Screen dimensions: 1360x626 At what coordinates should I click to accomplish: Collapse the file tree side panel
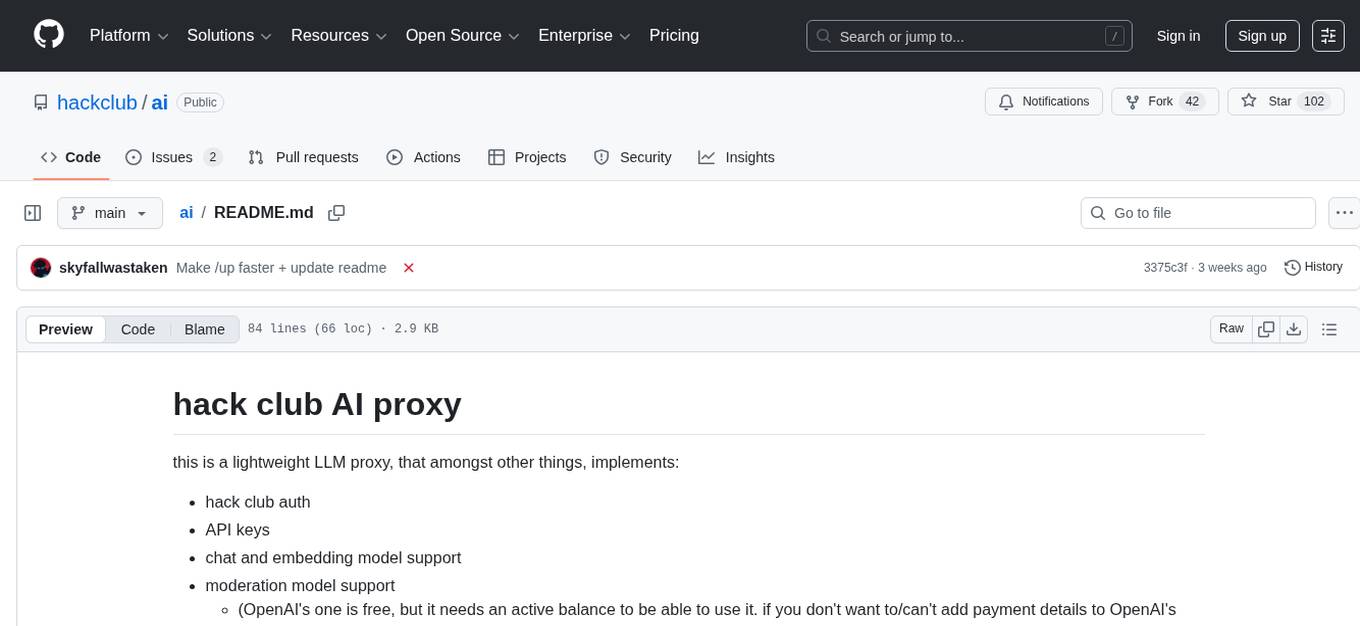33,213
